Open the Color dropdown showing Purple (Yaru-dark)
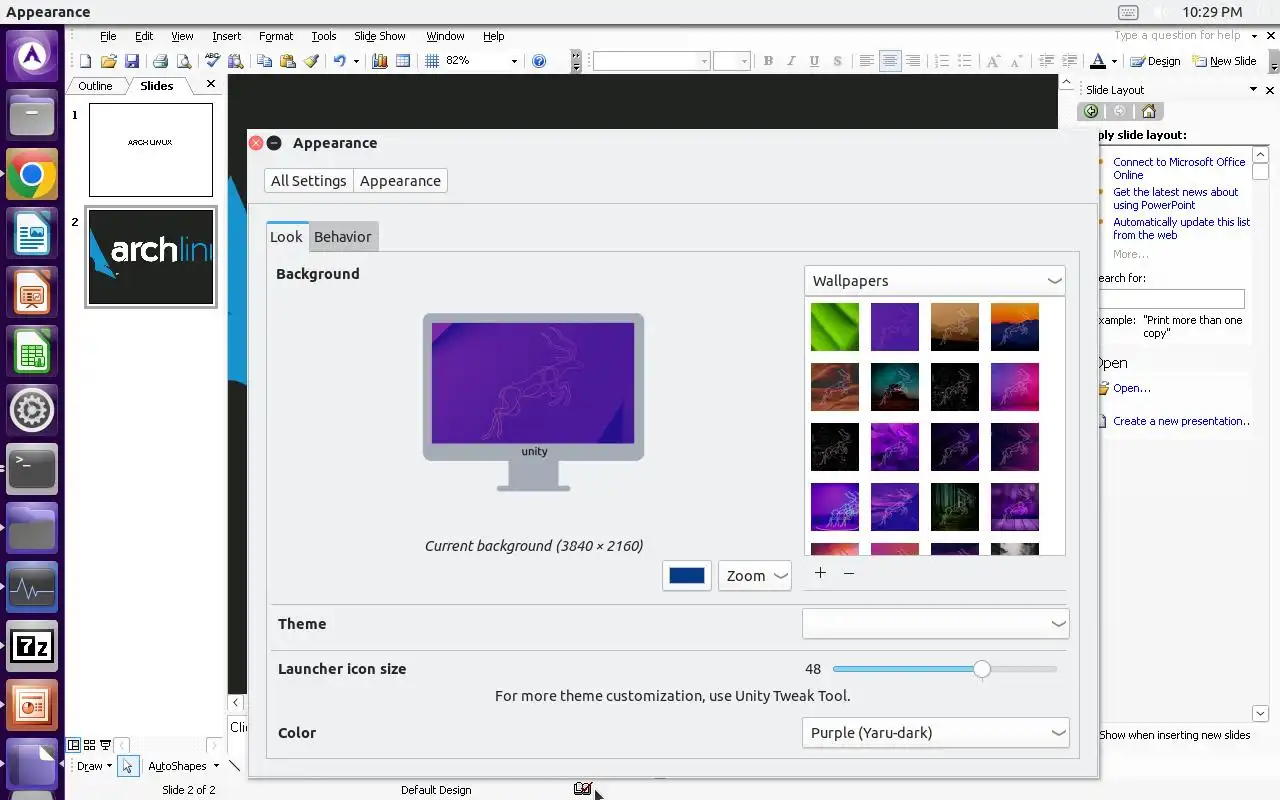The height and width of the screenshot is (800, 1280). (936, 733)
